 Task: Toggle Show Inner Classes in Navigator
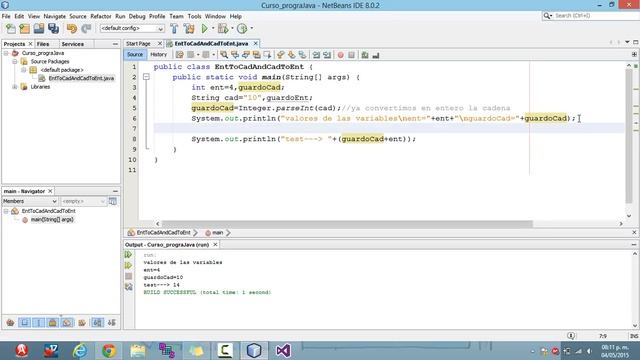click(67, 323)
